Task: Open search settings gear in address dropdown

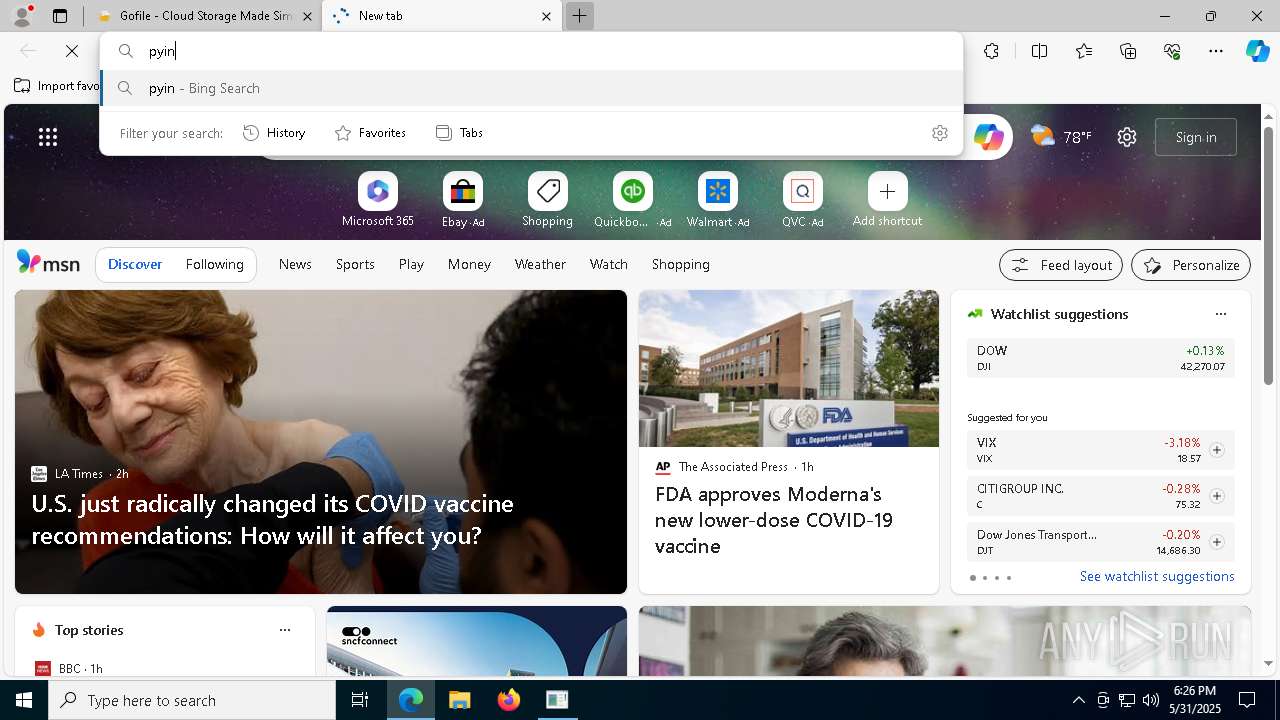Action: (939, 133)
